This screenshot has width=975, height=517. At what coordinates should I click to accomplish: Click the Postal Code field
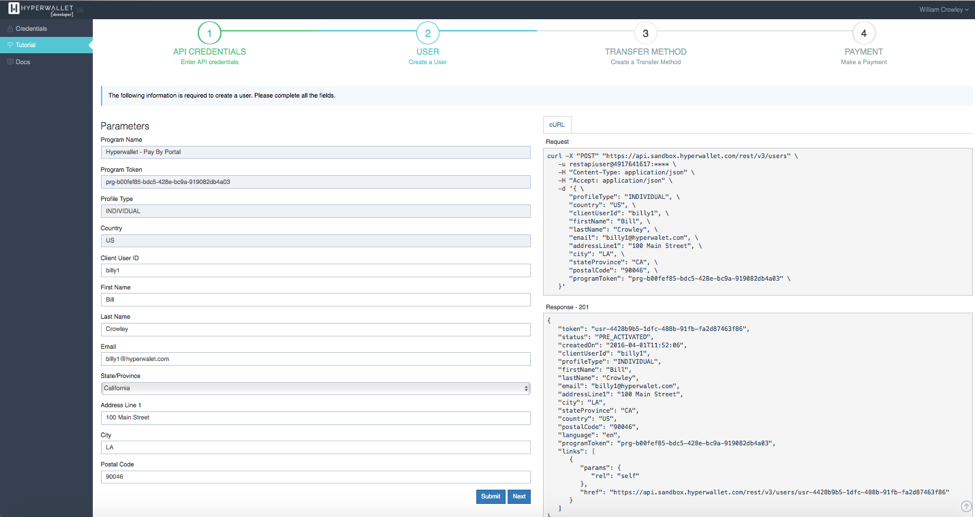point(316,477)
